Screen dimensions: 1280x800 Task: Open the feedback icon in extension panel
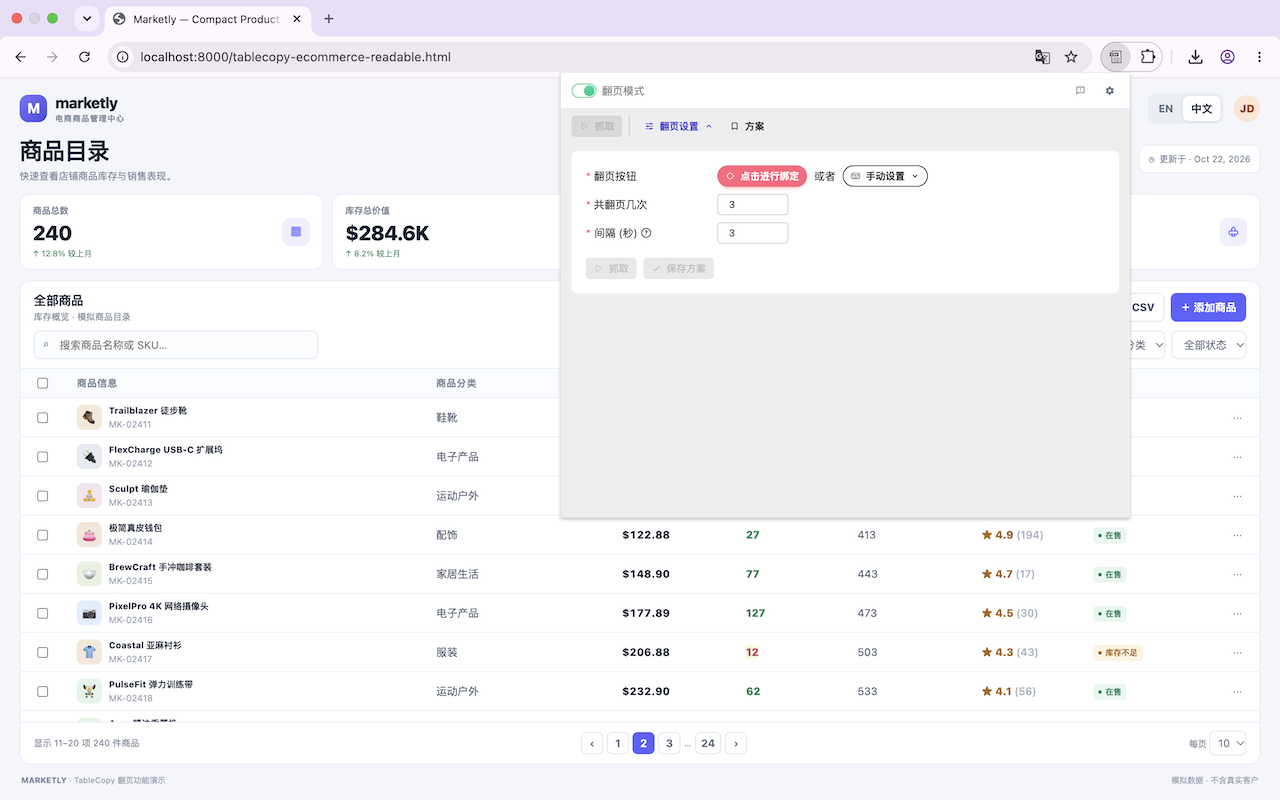[1080, 91]
